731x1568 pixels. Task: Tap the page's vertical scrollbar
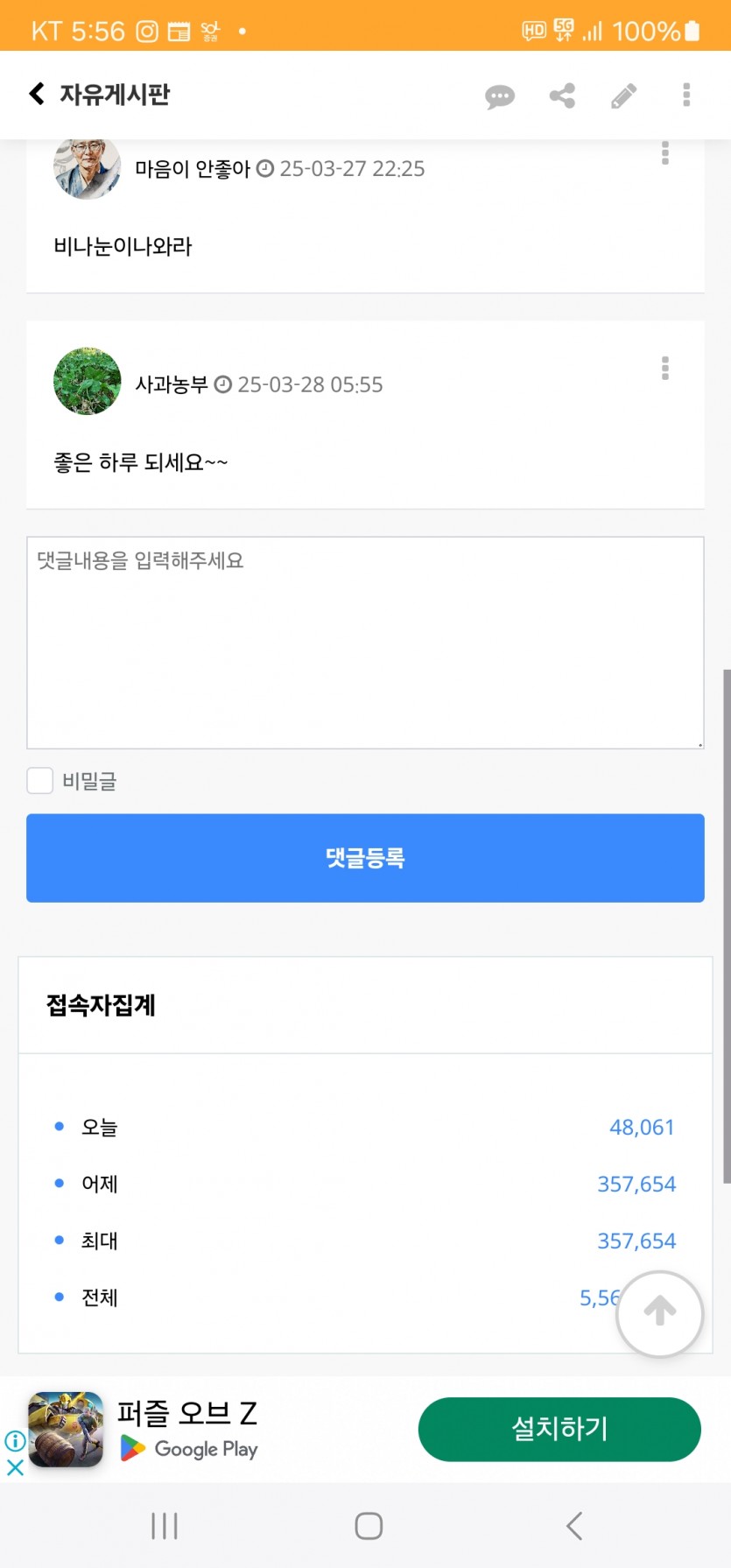[x=727, y=926]
